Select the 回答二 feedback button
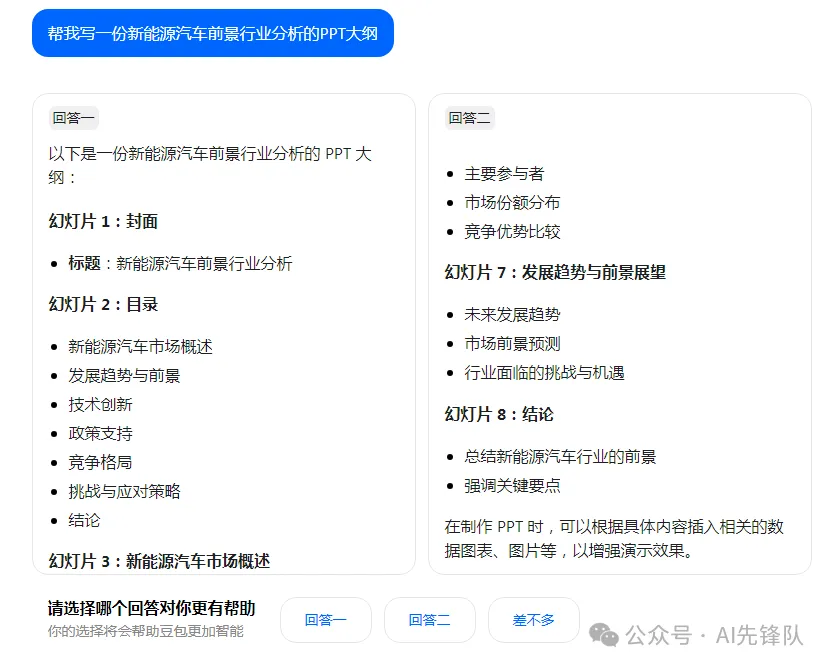Image resolution: width=830 pixels, height=668 pixels. tap(430, 620)
